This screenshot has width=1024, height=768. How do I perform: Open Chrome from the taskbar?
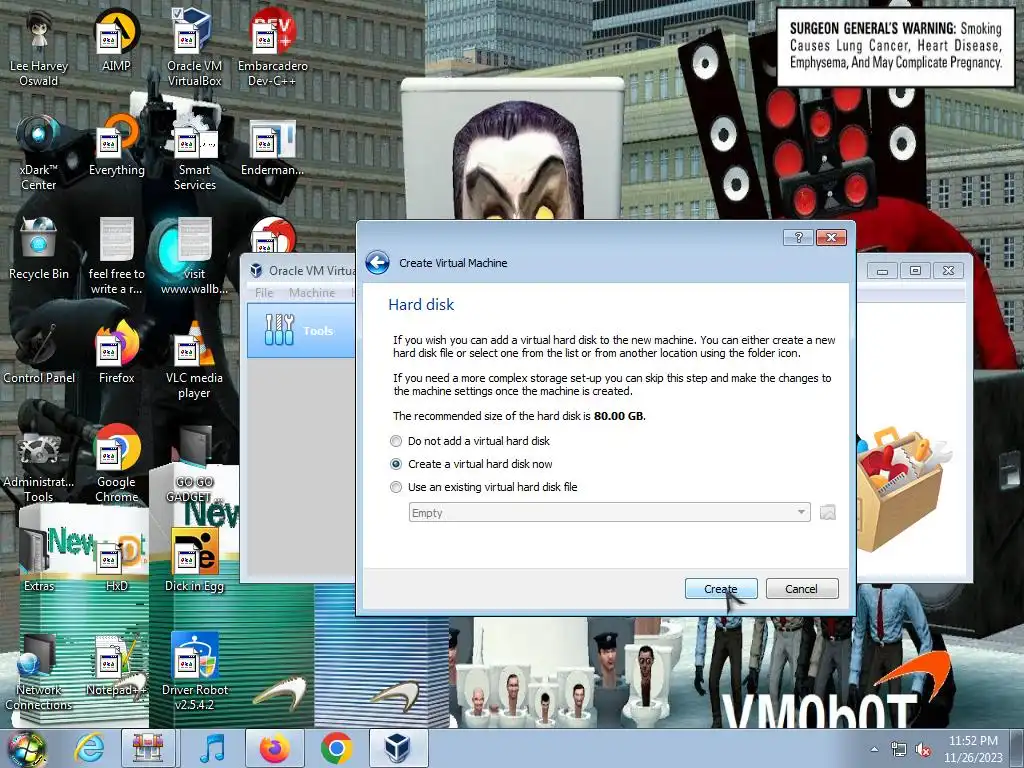pyautogui.click(x=336, y=749)
